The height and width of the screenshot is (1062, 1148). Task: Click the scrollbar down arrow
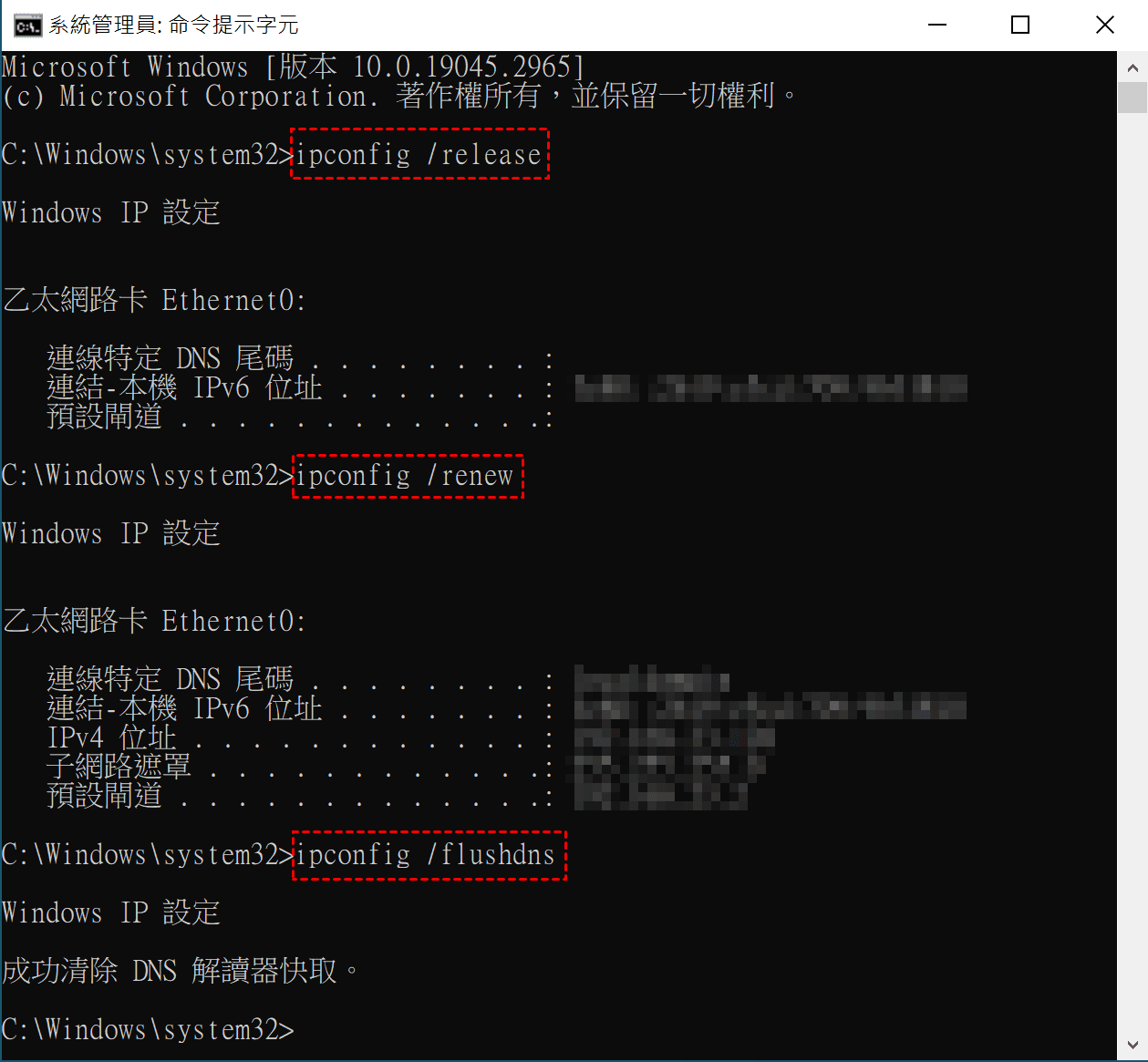pos(1132,1045)
